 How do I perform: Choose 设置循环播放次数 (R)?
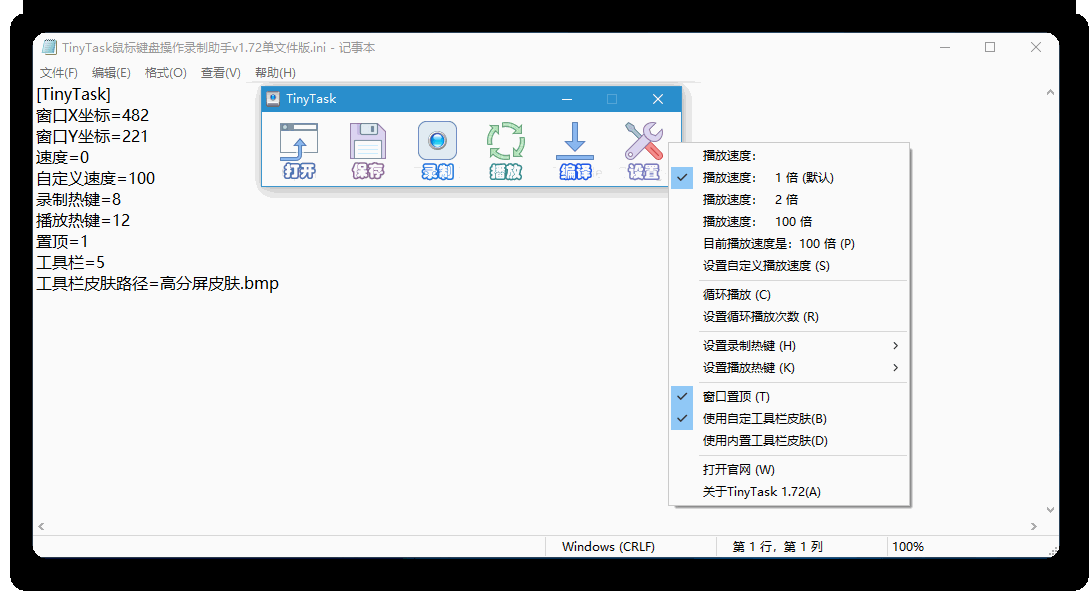pos(789,317)
